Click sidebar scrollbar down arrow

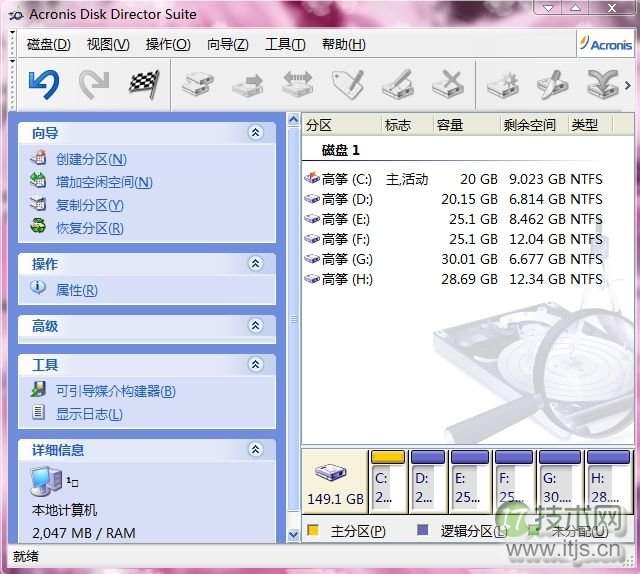point(293,534)
